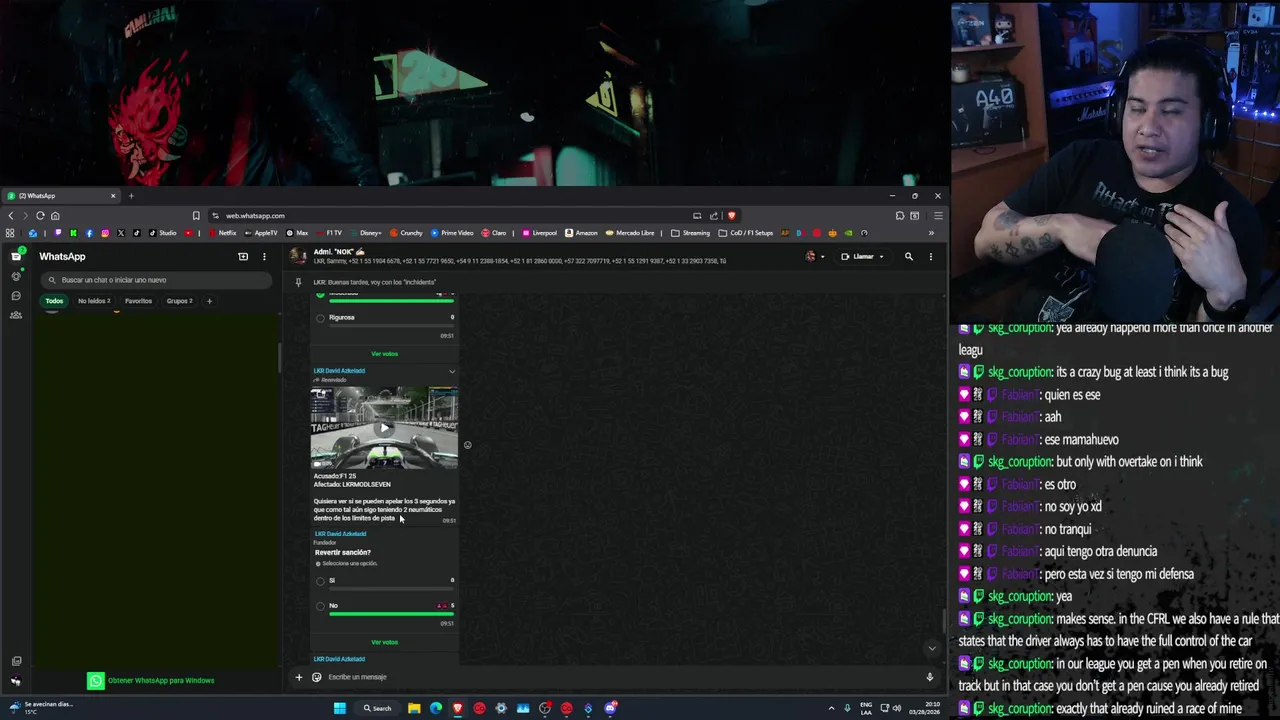Click Obtener WhatsApp para Windows

151,681
